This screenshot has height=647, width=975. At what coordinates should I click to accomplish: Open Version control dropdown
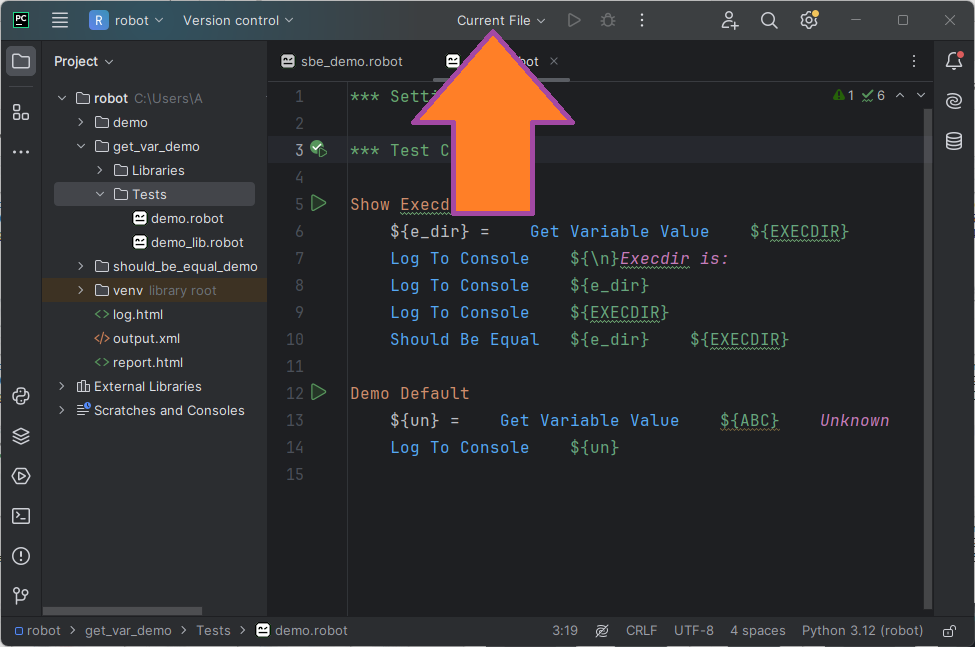point(238,21)
